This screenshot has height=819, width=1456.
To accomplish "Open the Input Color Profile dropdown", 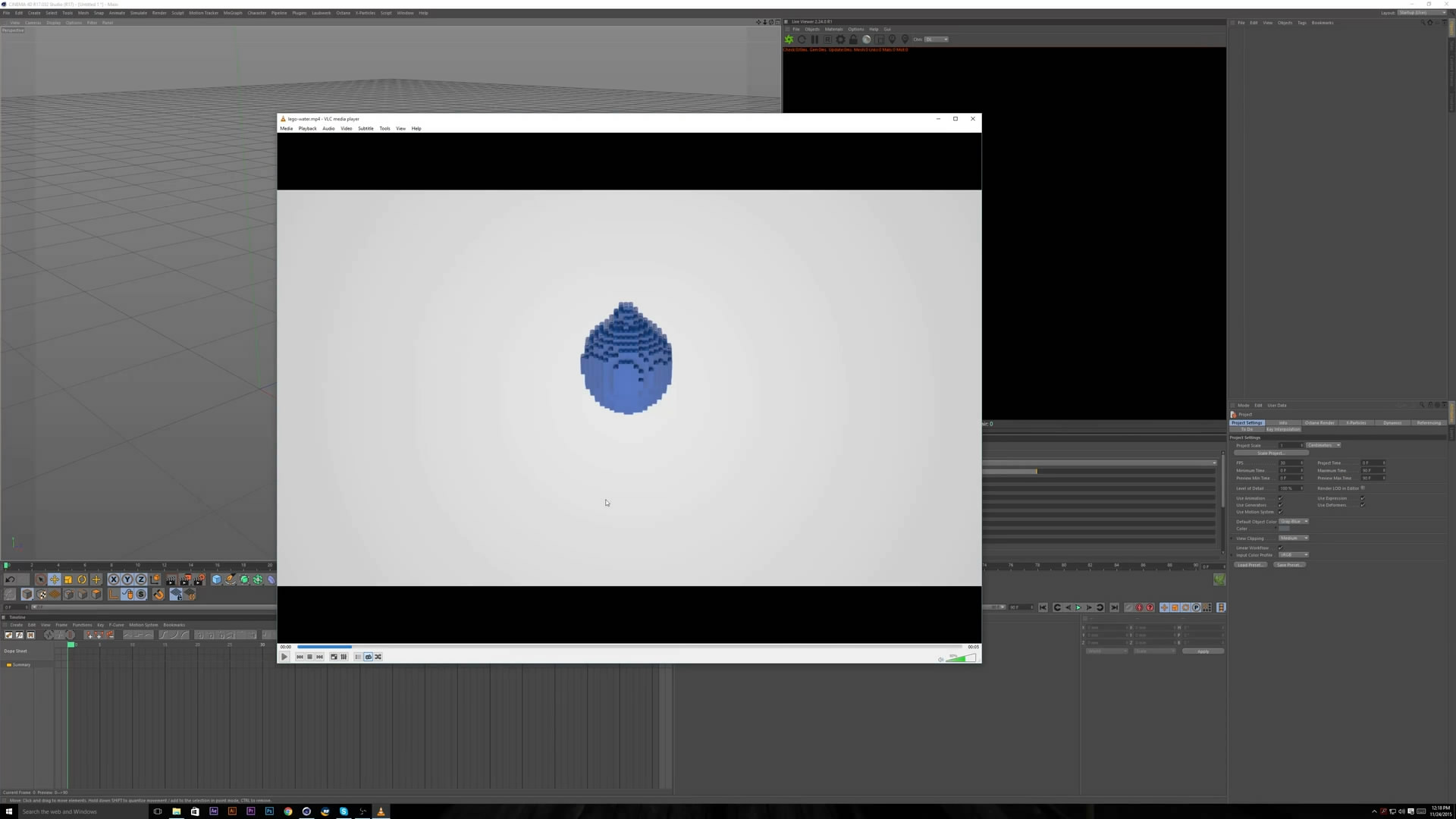I will [1294, 555].
